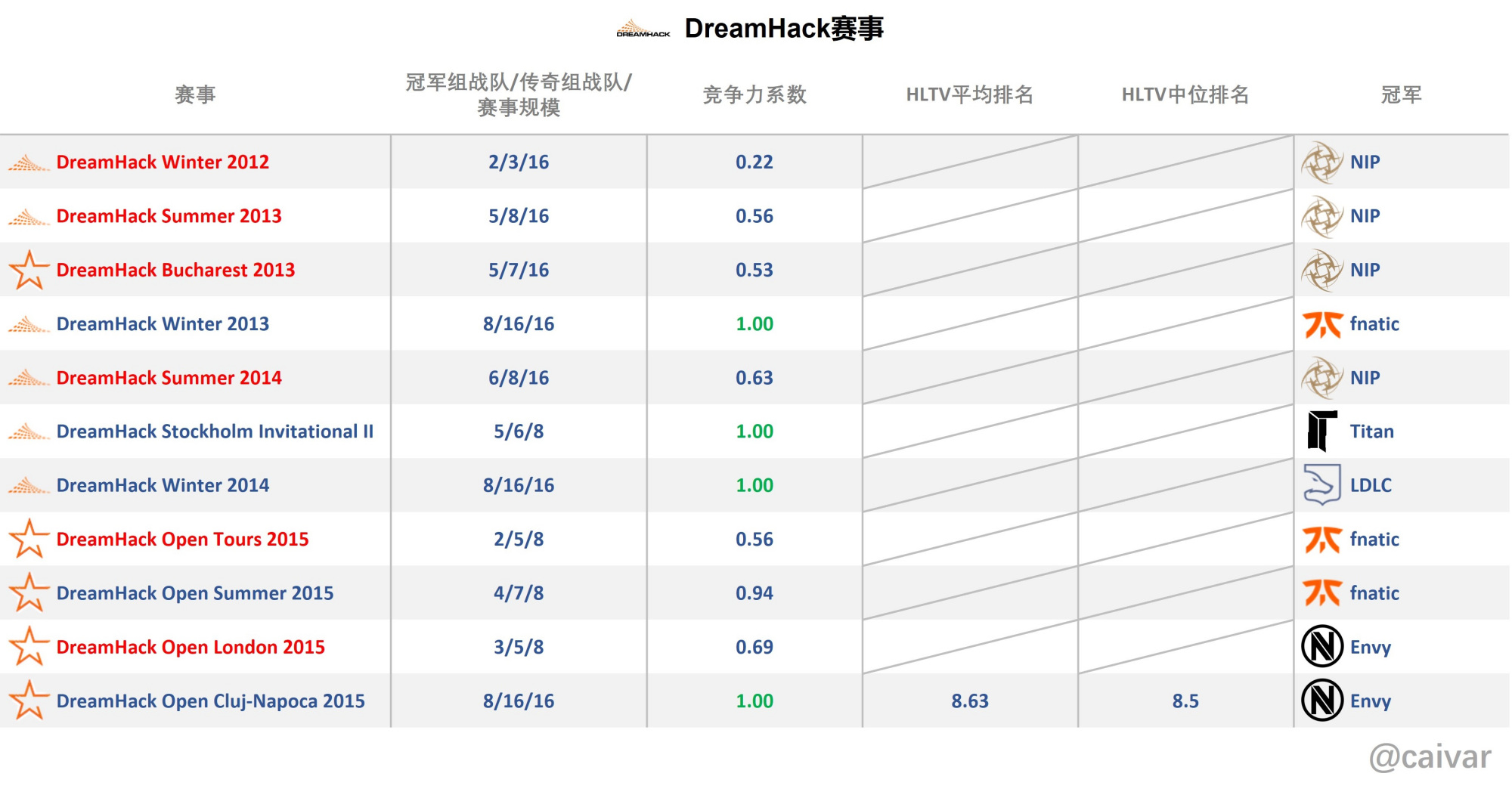The width and height of the screenshot is (1512, 795).
Task: Click the DreamHack icon beside DreamHack Winter 2014
Action: tap(29, 486)
